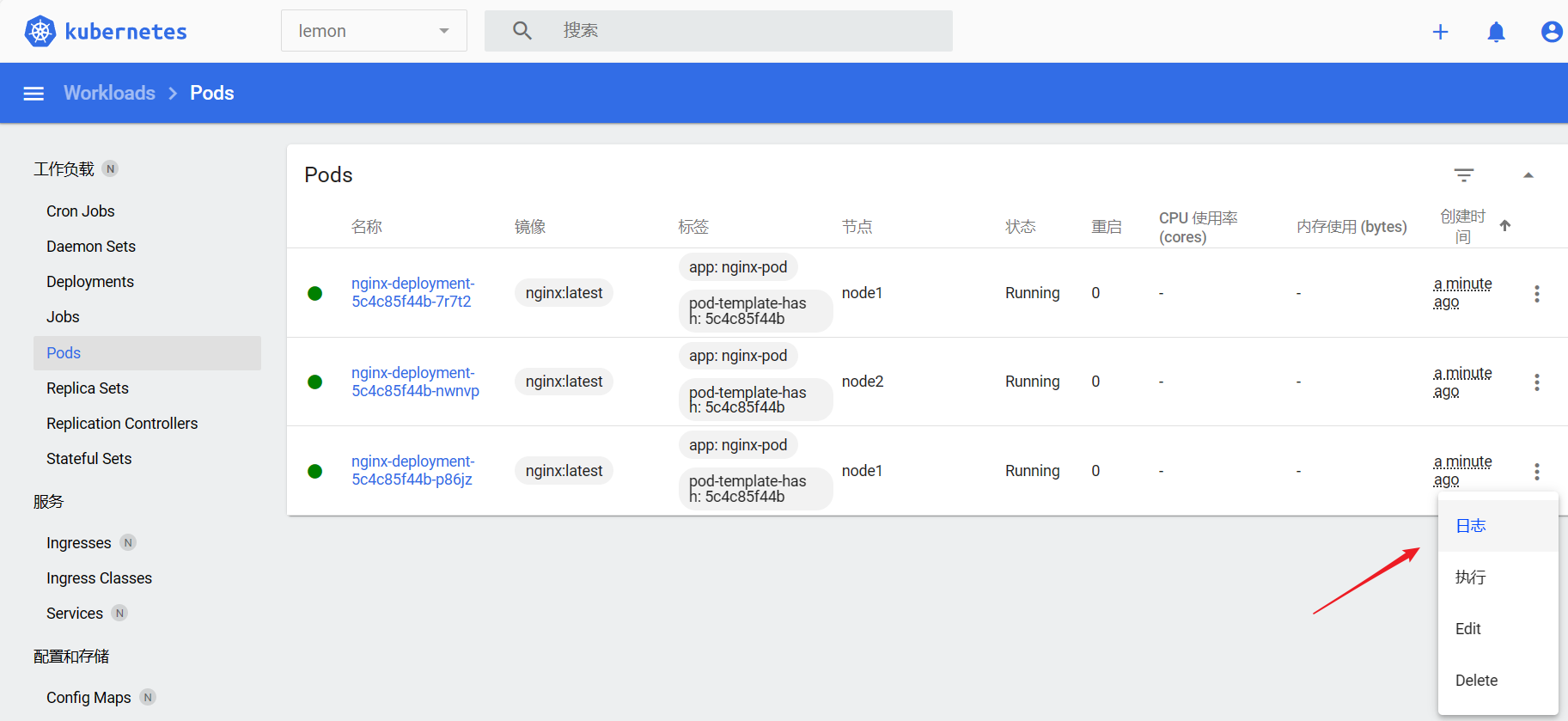
Task: Open actions menu for pod 7r7t2
Action: (x=1536, y=294)
